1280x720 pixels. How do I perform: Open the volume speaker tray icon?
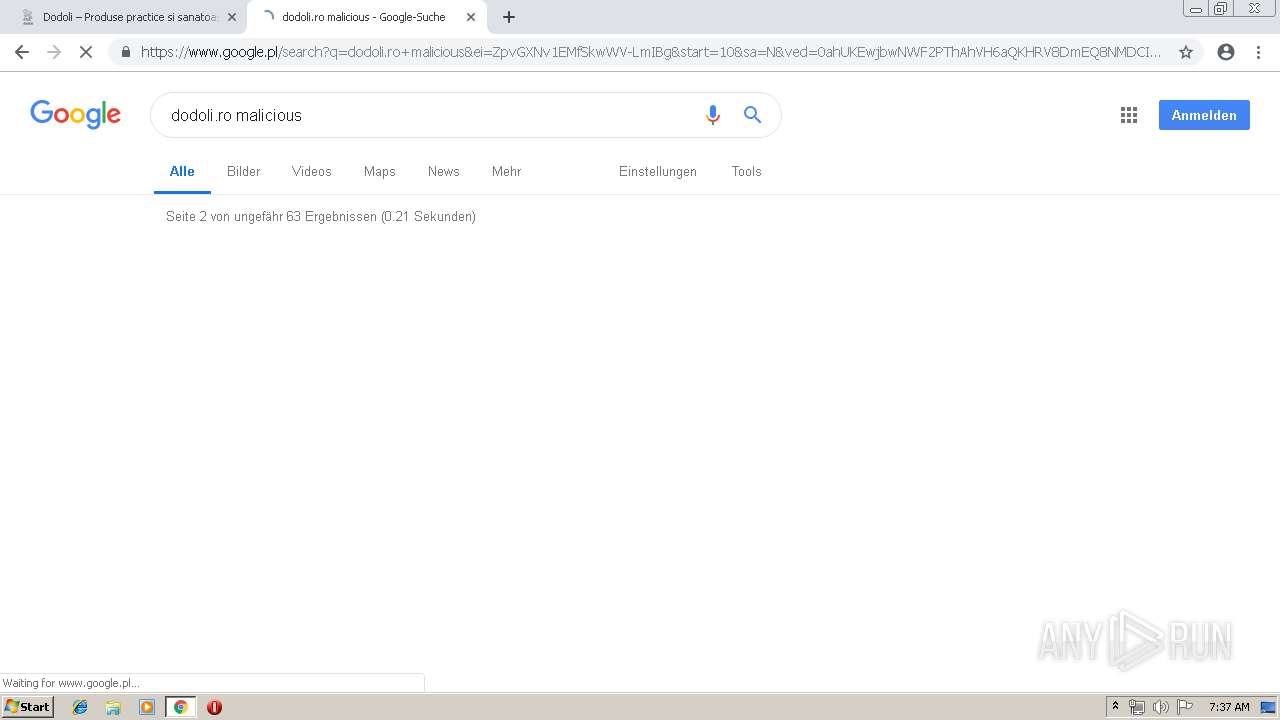click(x=1161, y=707)
